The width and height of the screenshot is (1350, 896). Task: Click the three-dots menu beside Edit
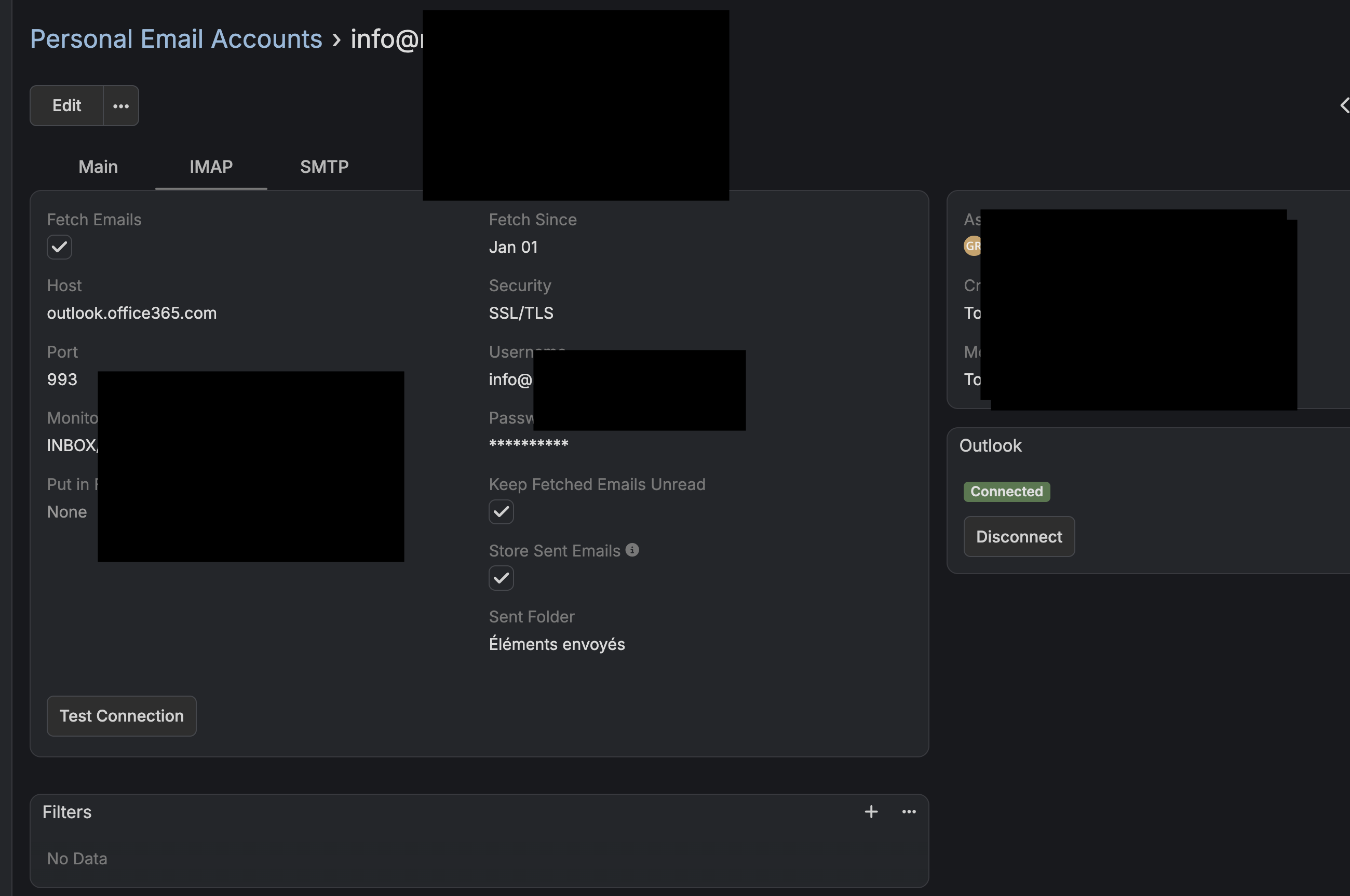pyautogui.click(x=120, y=106)
